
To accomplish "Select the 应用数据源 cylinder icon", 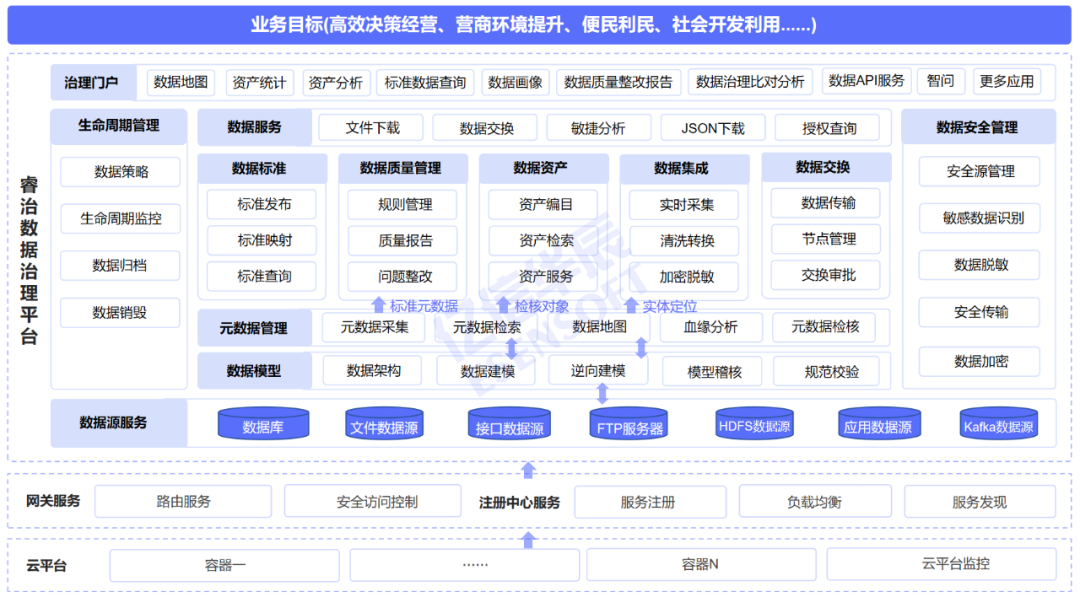I will pyautogui.click(x=878, y=424).
